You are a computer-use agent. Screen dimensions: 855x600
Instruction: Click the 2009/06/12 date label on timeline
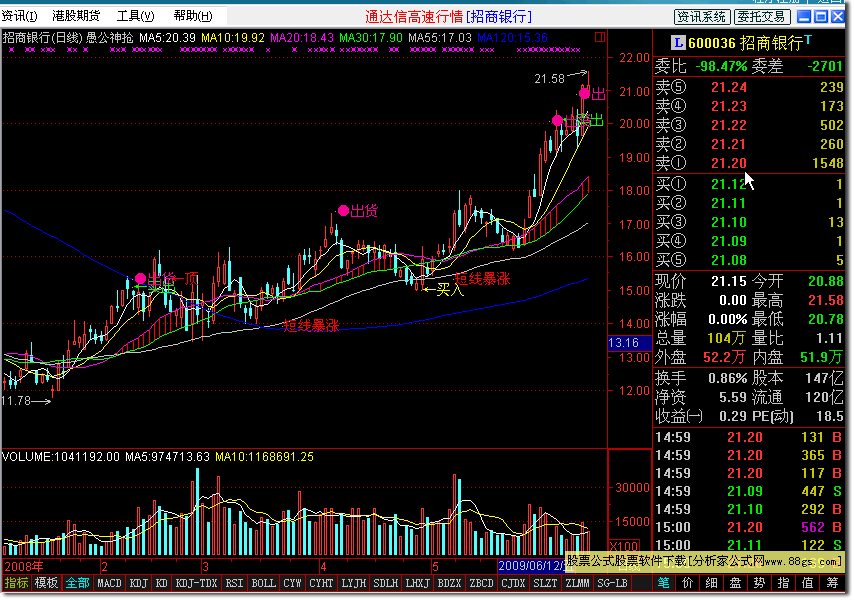coord(531,566)
